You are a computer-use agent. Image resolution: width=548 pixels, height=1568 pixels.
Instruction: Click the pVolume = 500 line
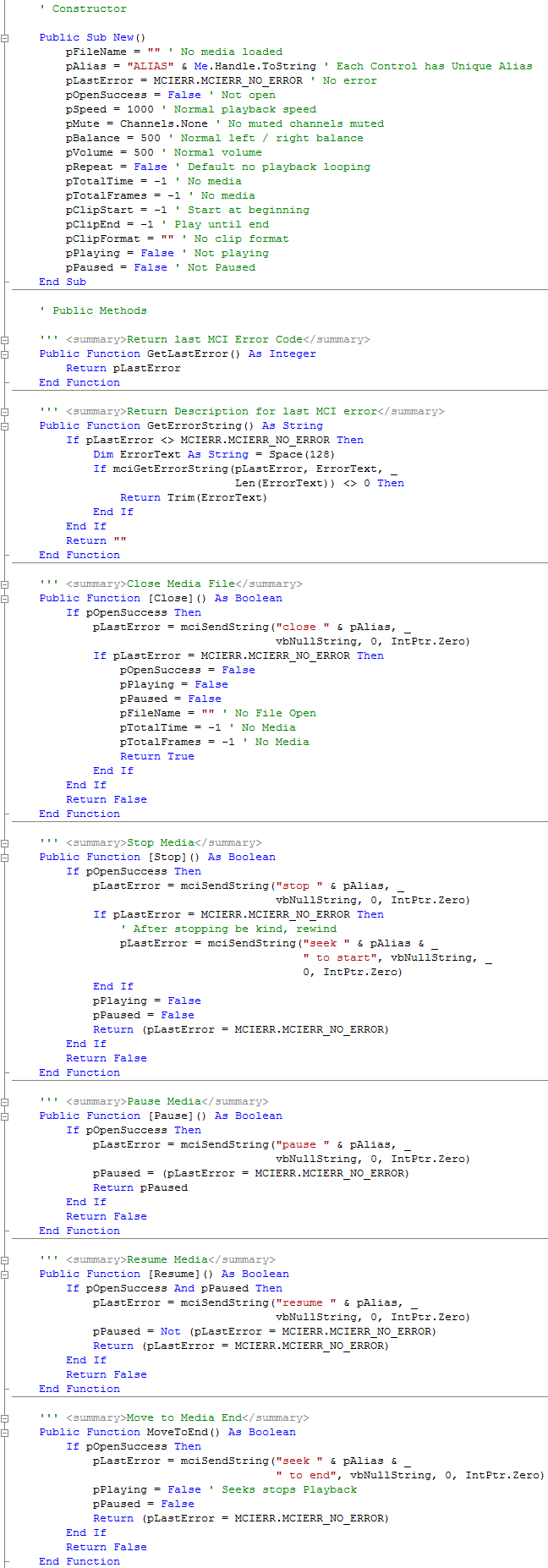164,152
